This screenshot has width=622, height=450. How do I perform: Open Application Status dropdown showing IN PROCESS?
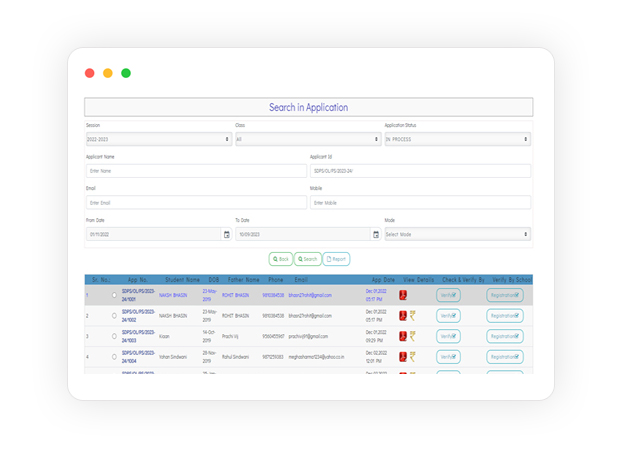(x=457, y=139)
